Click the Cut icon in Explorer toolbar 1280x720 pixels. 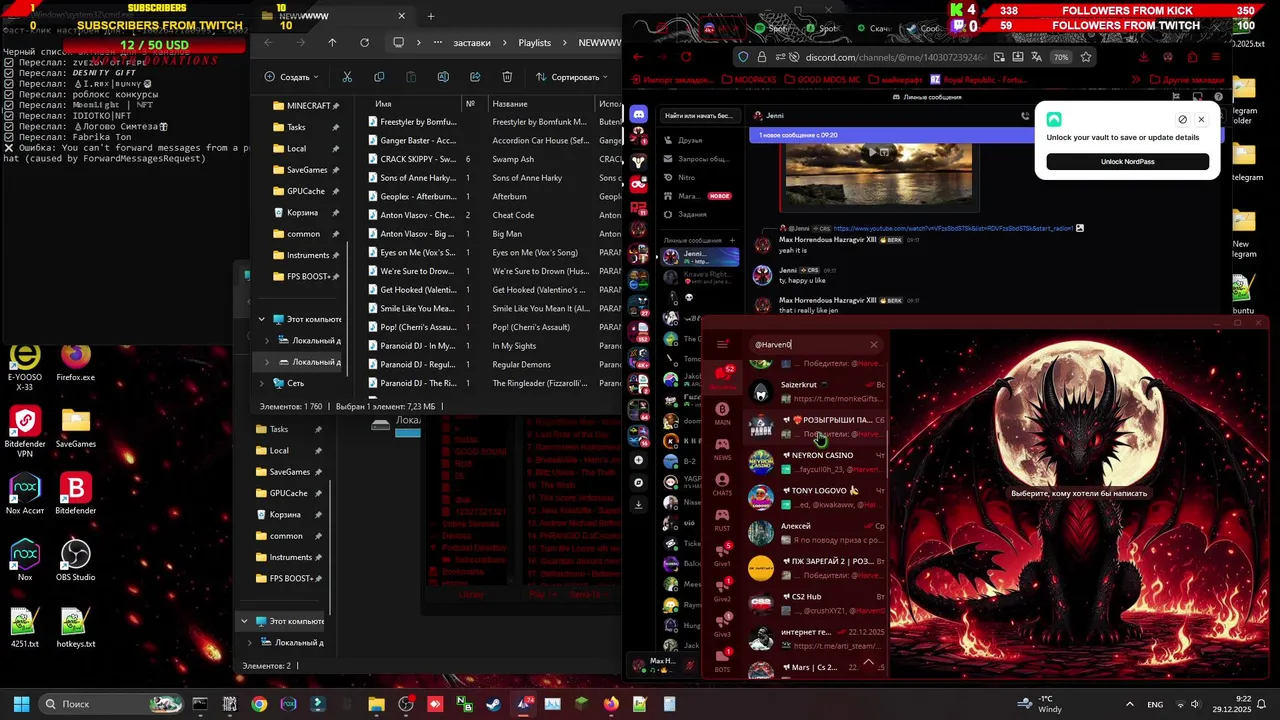point(347,77)
